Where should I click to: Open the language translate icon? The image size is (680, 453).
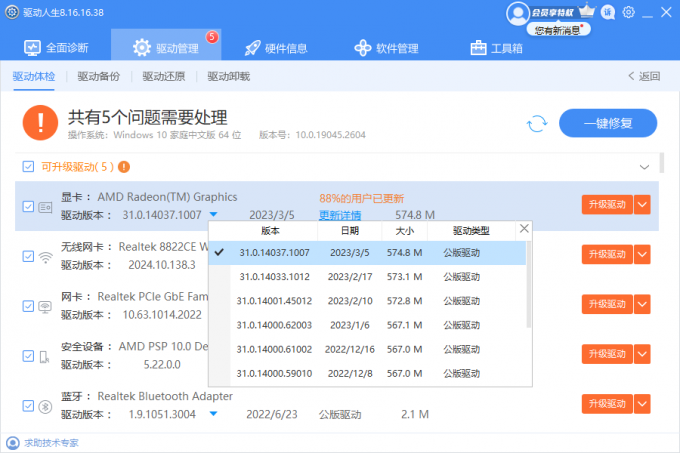[x=608, y=12]
